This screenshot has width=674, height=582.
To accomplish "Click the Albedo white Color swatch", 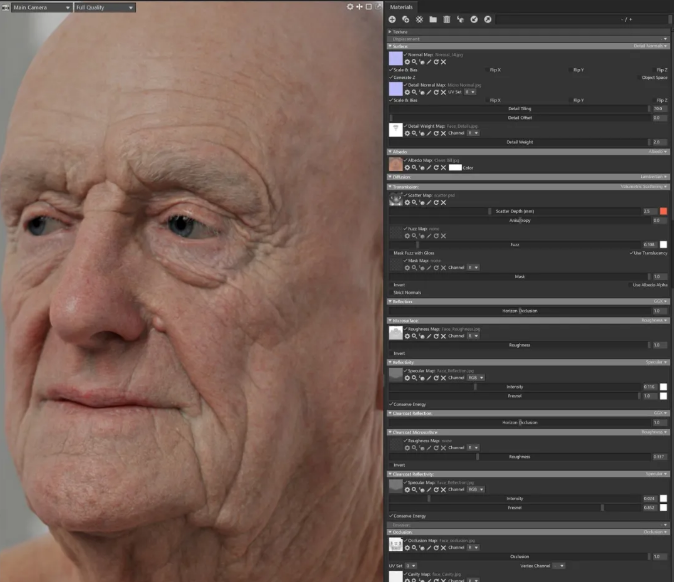I will point(455,168).
